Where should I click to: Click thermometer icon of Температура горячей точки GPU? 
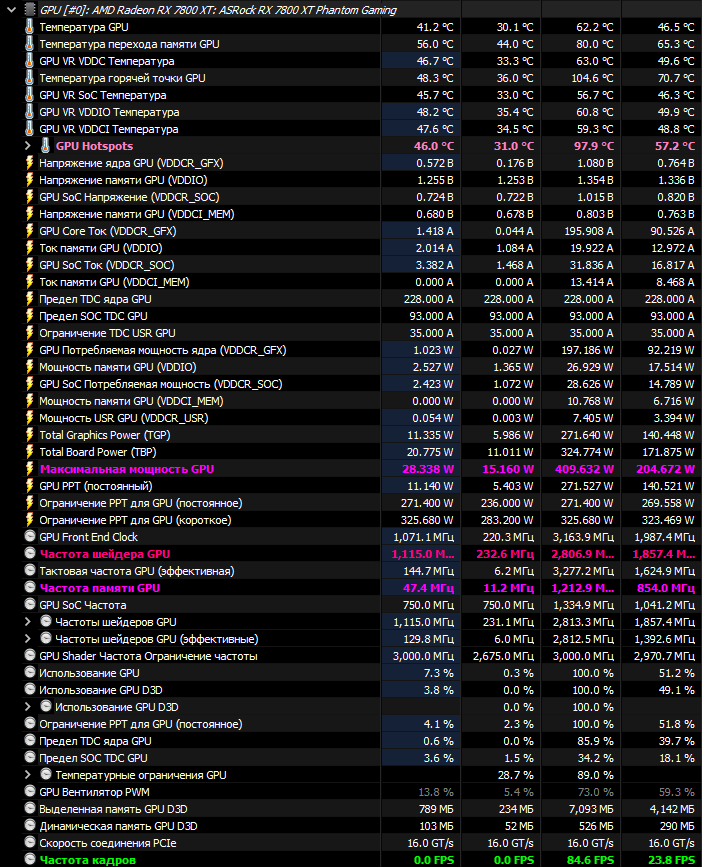[x=30, y=78]
